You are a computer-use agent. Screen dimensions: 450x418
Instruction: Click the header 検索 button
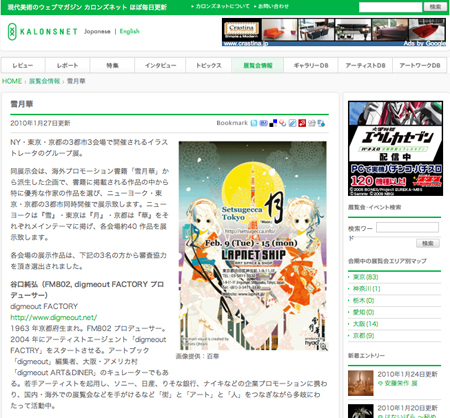coord(435,7)
